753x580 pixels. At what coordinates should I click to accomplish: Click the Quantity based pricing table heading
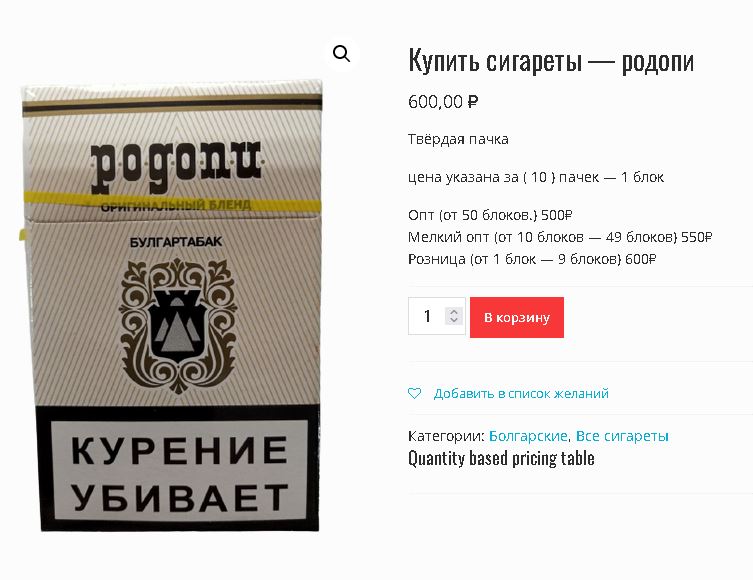[501, 459]
